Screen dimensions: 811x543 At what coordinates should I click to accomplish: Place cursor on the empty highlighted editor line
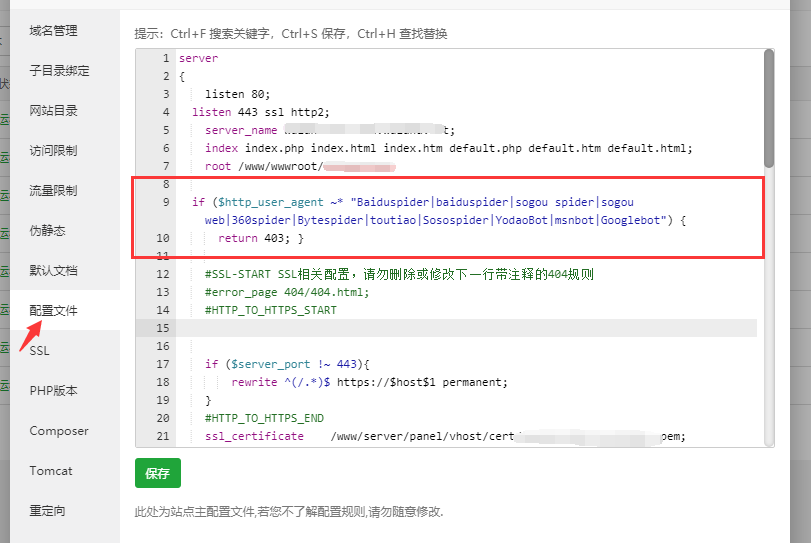point(460,328)
